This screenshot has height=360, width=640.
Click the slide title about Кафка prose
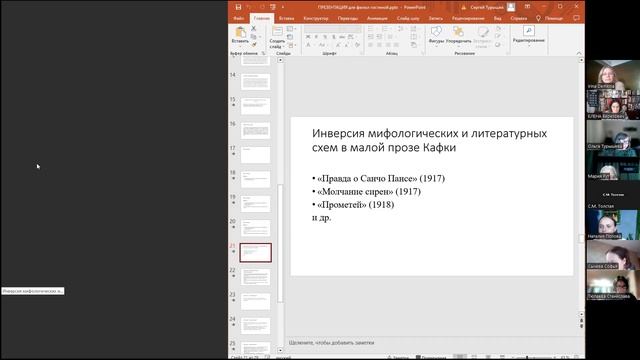pyautogui.click(x=429, y=140)
